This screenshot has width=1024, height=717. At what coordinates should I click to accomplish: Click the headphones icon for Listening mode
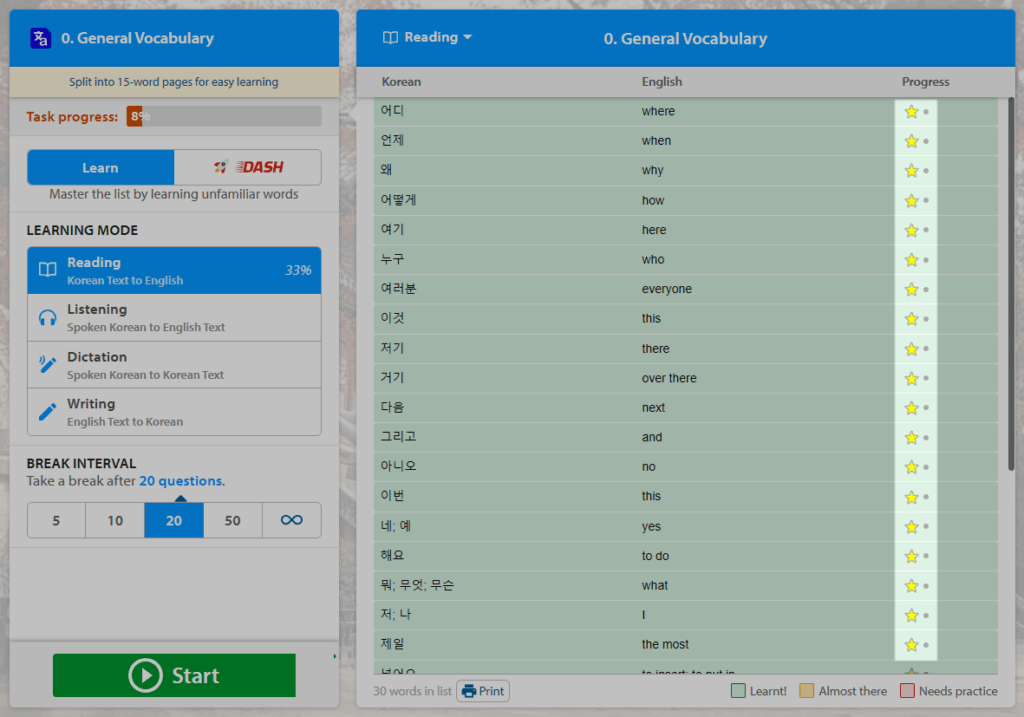48,317
